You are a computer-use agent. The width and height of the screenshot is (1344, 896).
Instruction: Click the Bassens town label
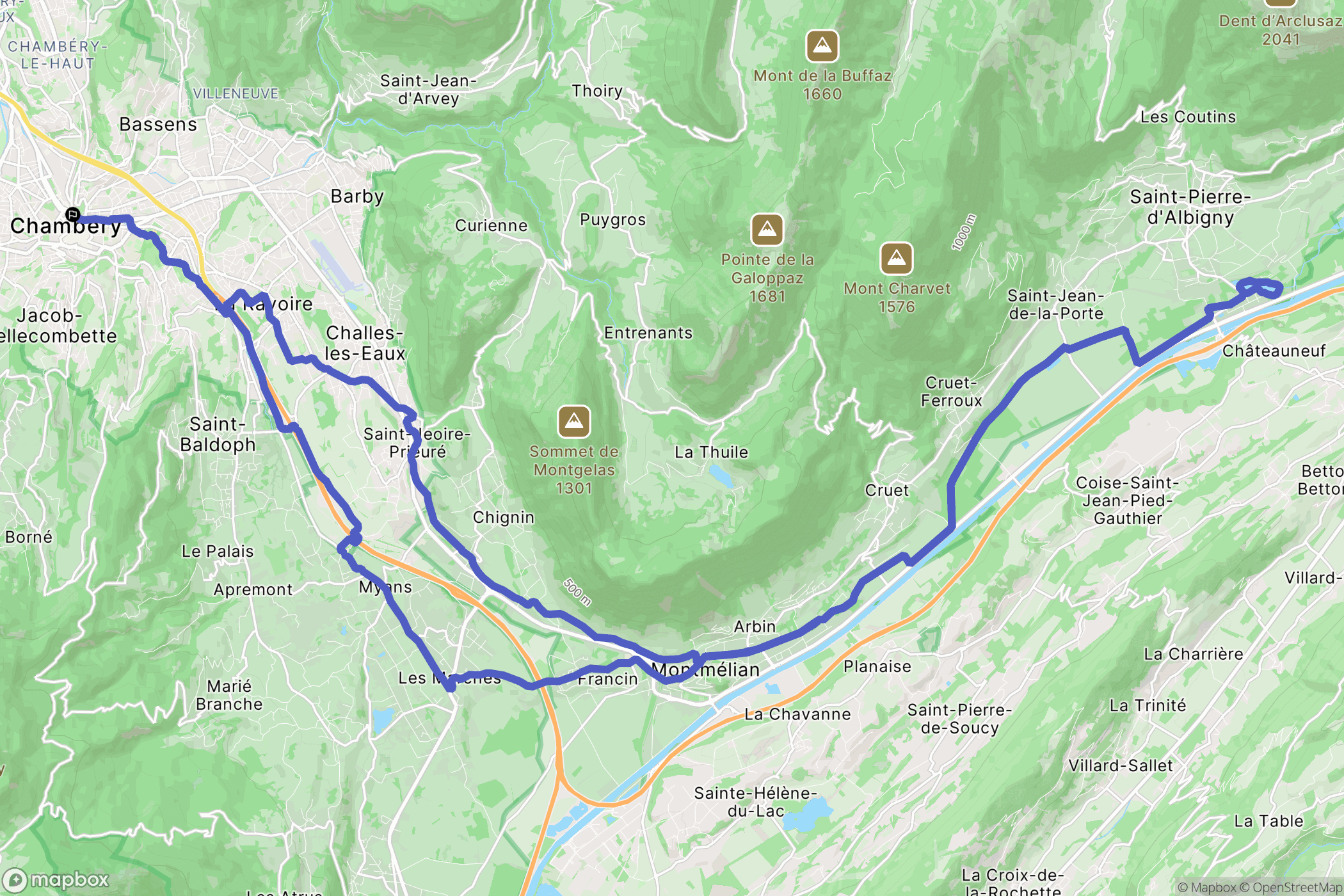tap(158, 124)
